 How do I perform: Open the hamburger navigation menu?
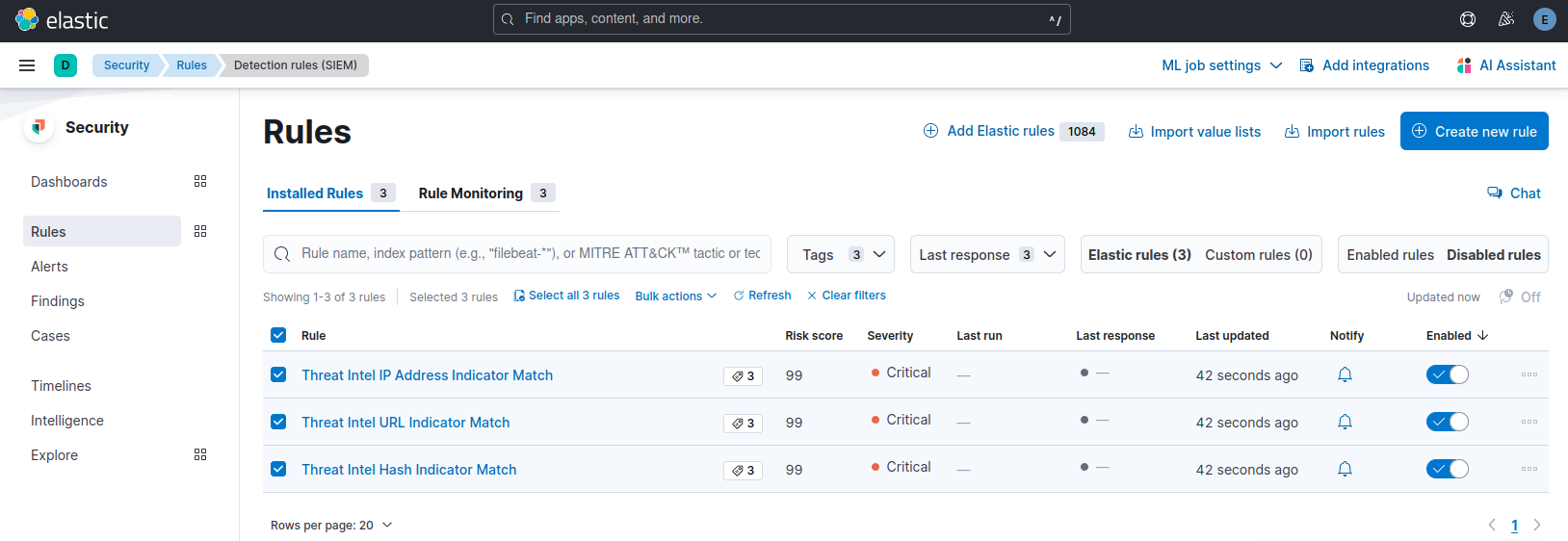(27, 65)
